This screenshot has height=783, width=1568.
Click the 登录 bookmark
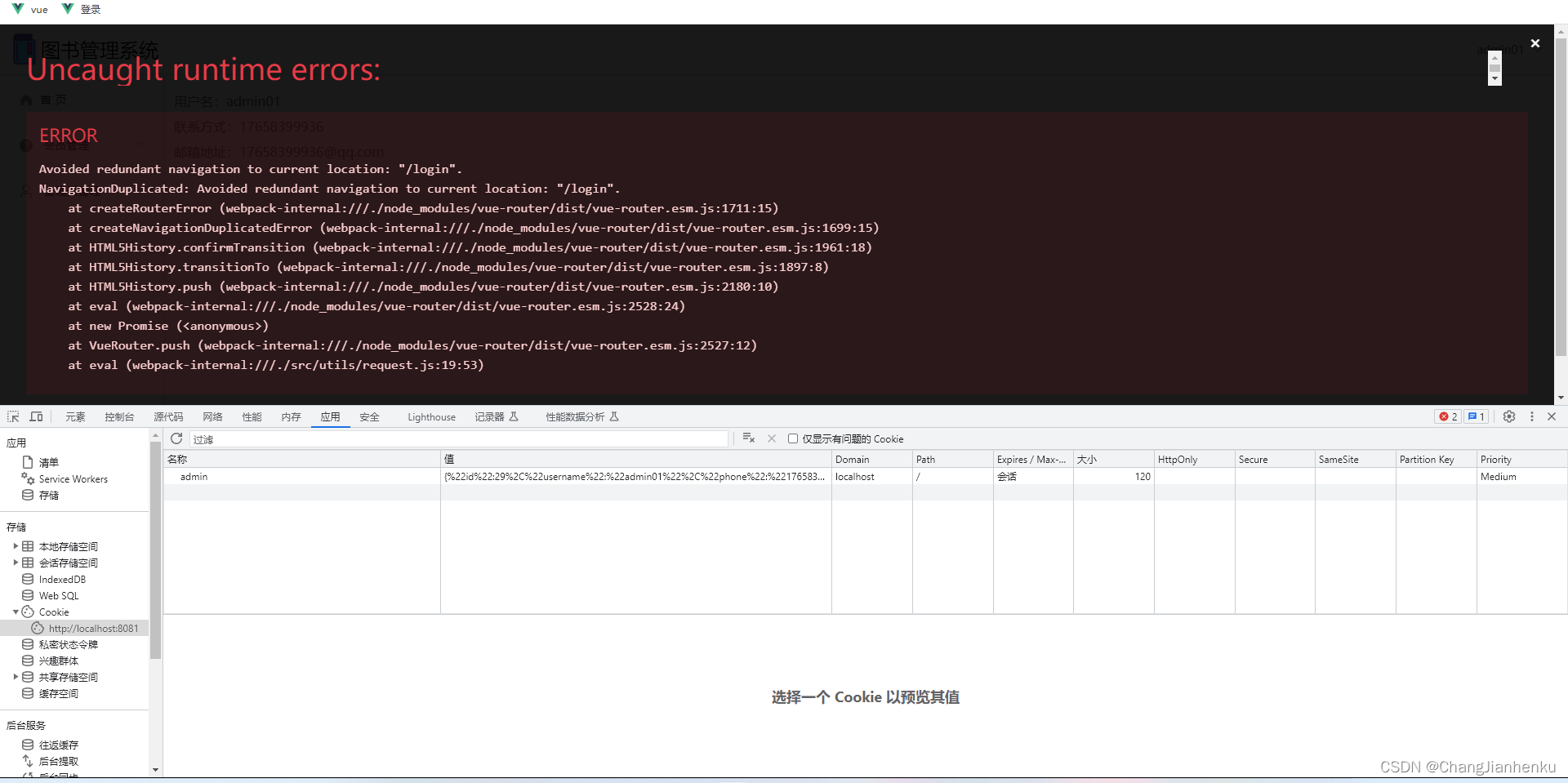pyautogui.click(x=81, y=9)
